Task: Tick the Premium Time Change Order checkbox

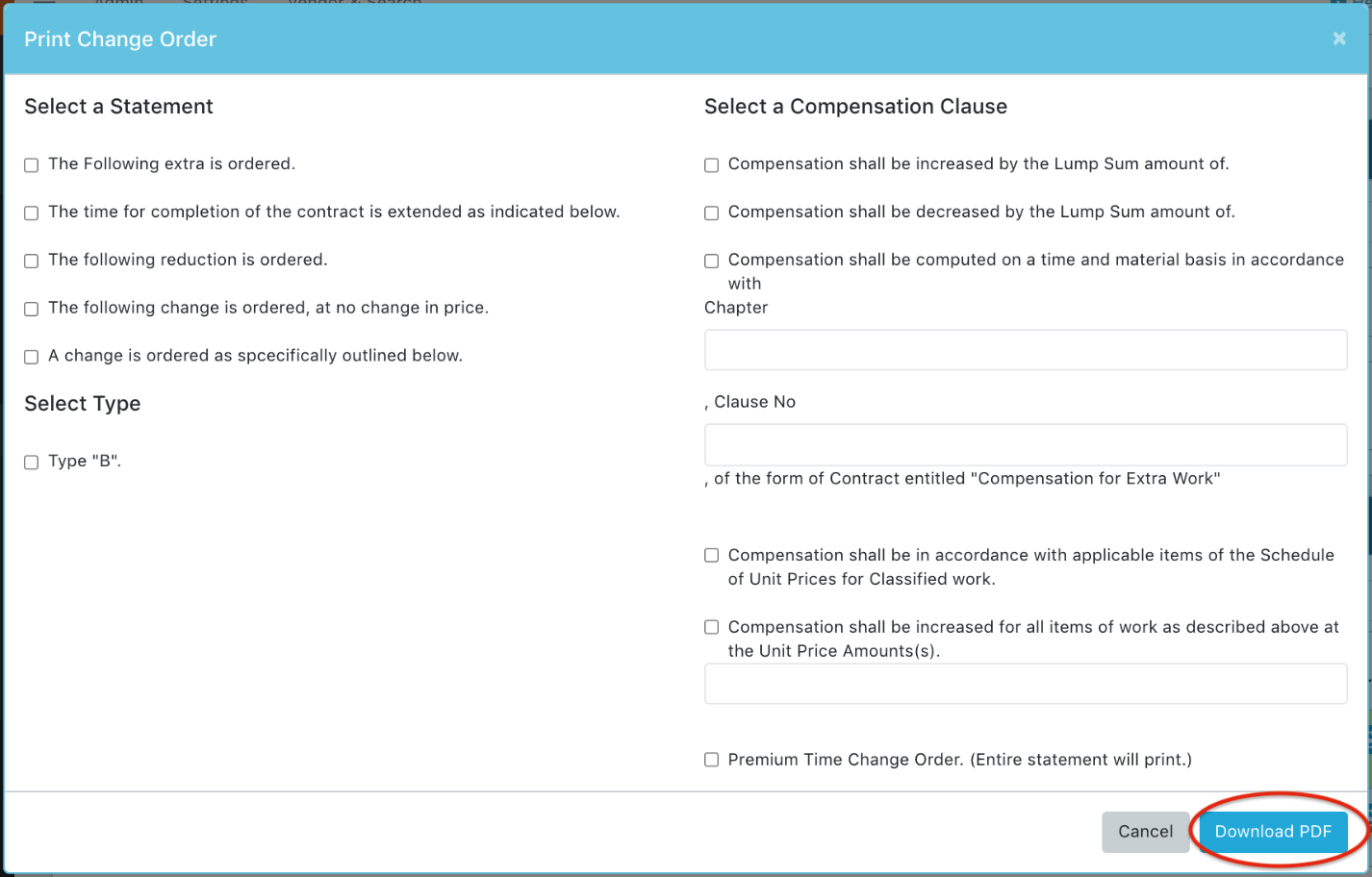Action: tap(712, 761)
